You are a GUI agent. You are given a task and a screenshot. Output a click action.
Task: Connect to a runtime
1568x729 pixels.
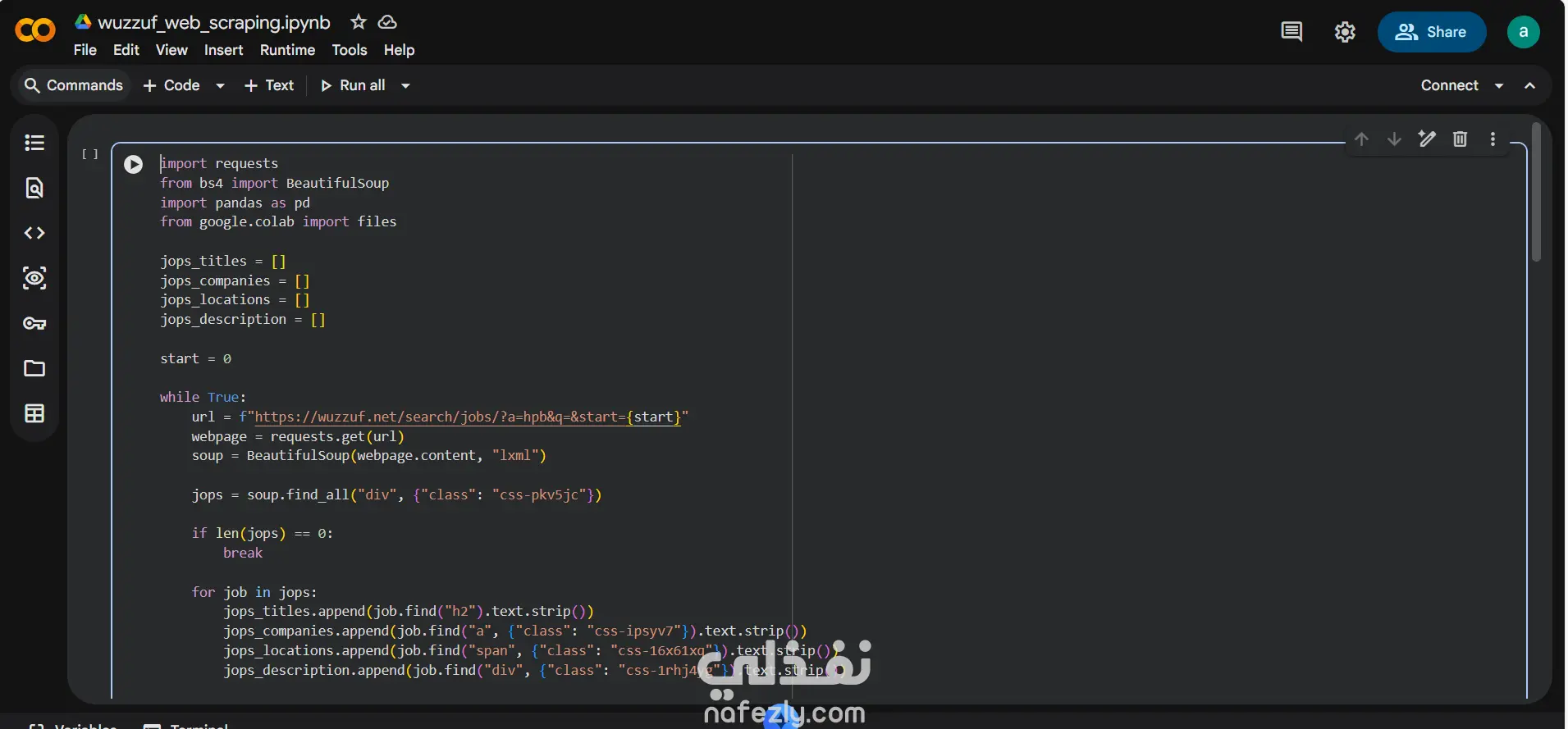point(1449,85)
